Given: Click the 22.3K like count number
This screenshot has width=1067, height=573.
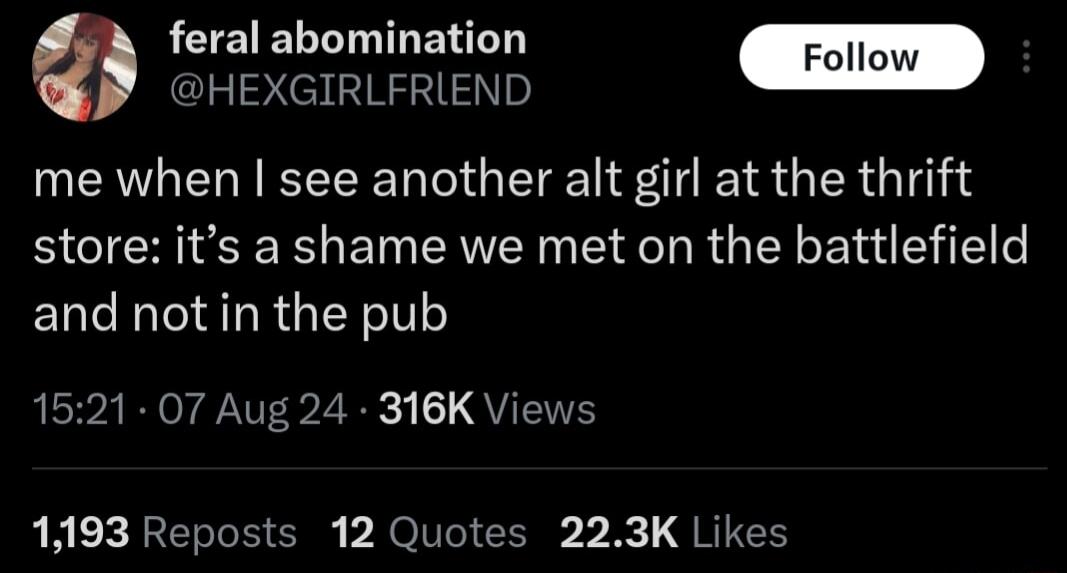Looking at the screenshot, I should (x=619, y=532).
